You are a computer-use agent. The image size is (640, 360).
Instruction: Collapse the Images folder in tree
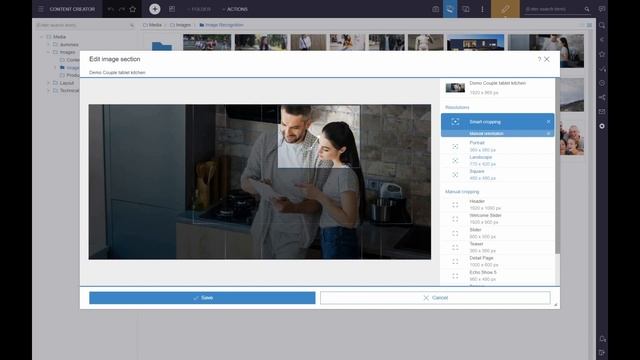pyautogui.click(x=48, y=52)
